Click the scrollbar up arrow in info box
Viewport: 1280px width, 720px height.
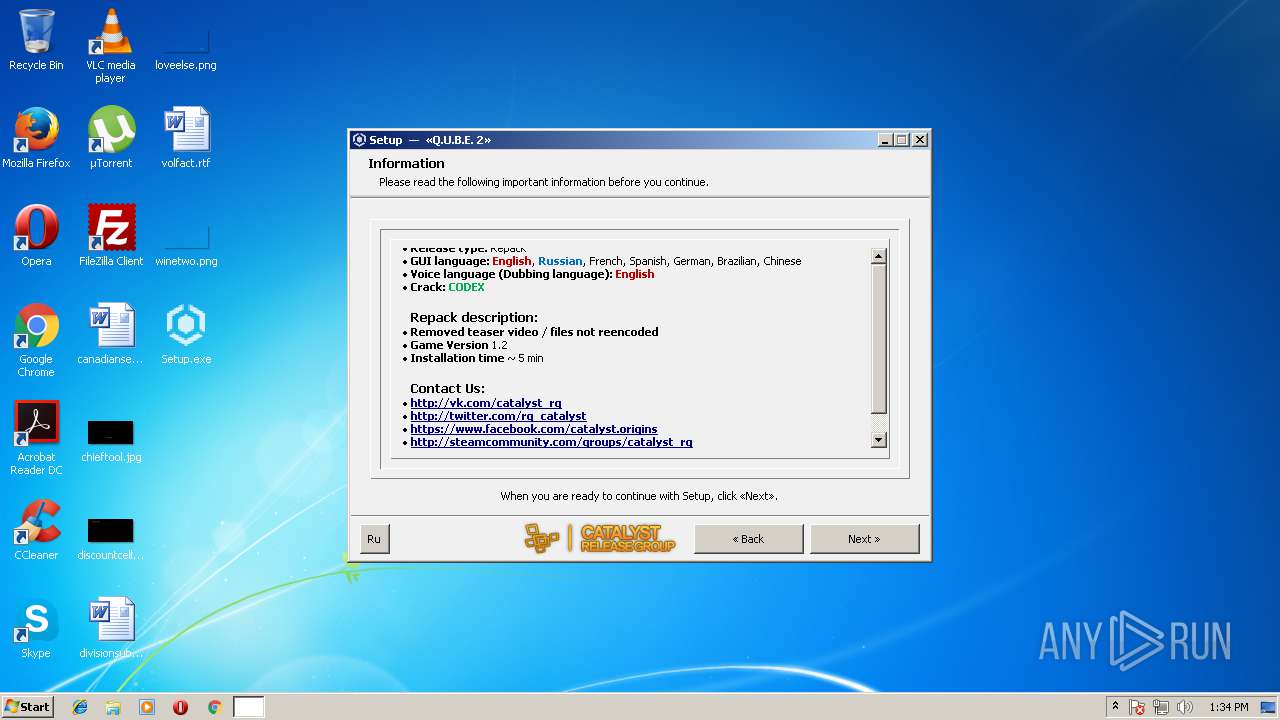click(x=879, y=256)
